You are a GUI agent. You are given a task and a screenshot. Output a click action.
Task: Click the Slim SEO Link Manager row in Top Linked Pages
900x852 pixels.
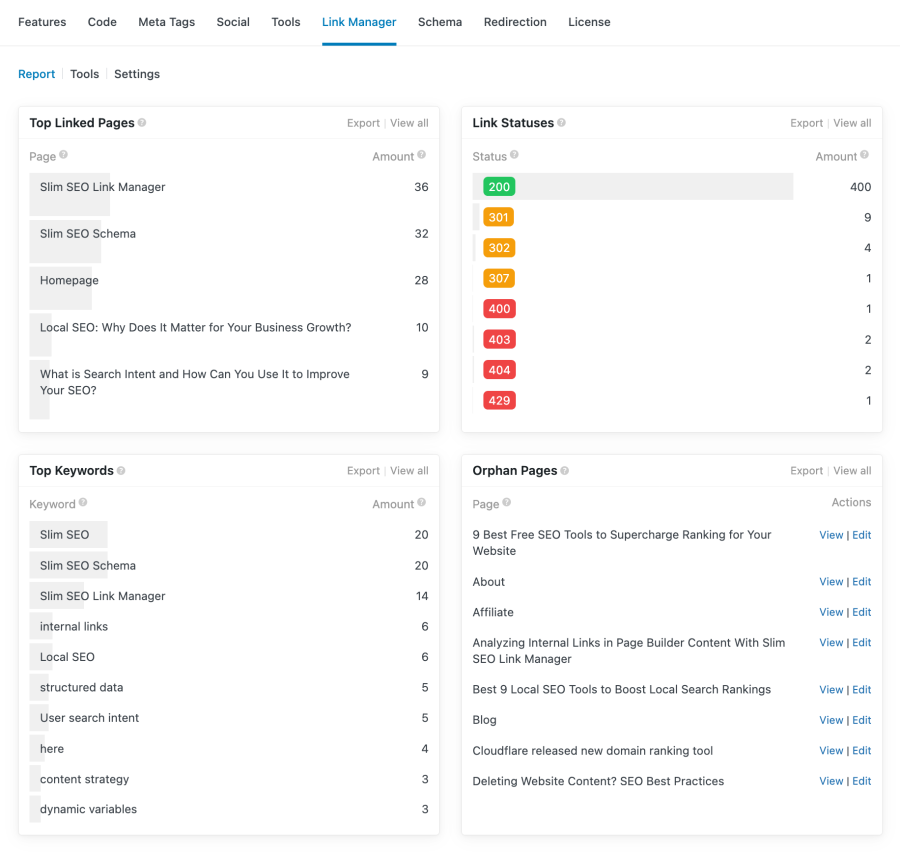tap(229, 195)
